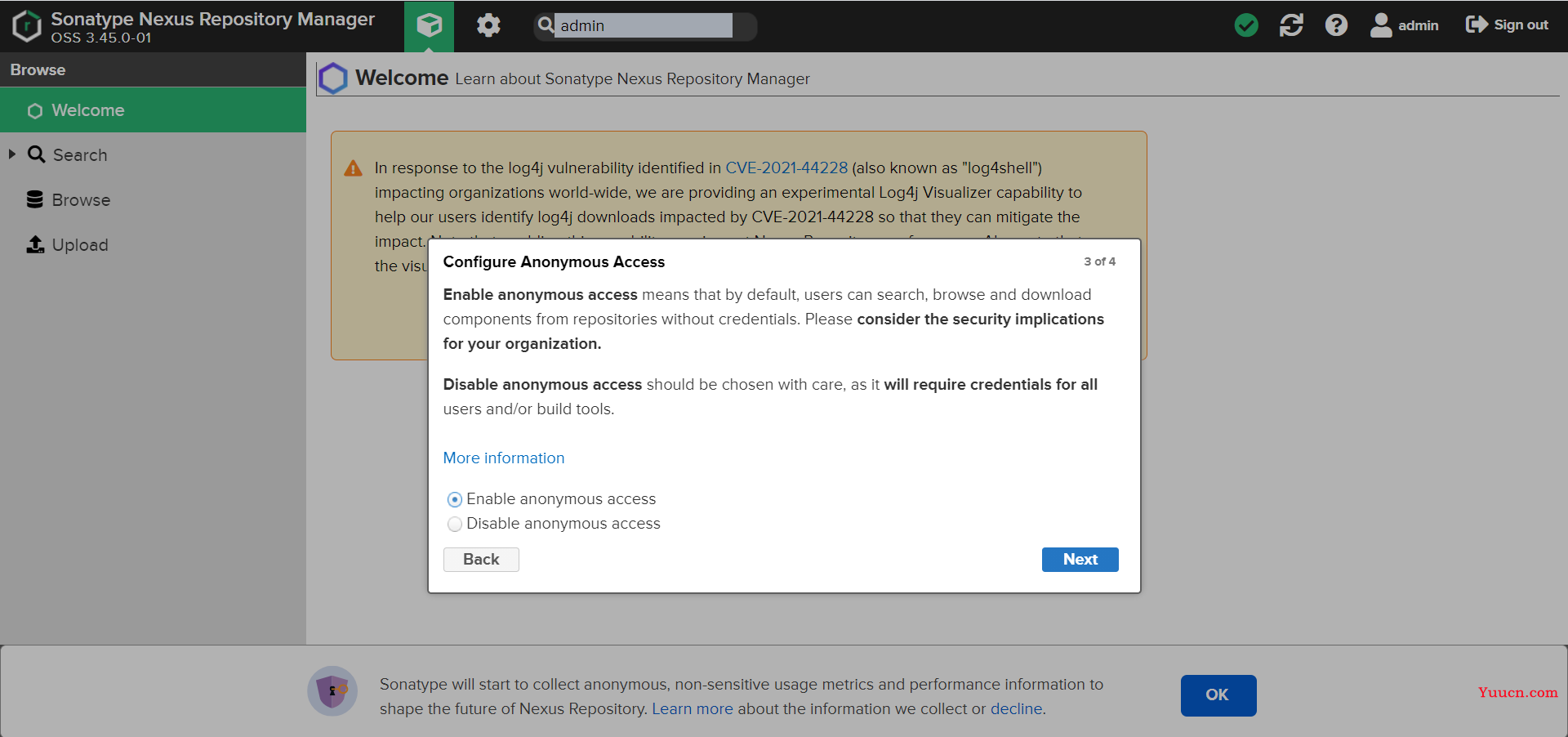Open the Help question mark icon

tap(1336, 25)
